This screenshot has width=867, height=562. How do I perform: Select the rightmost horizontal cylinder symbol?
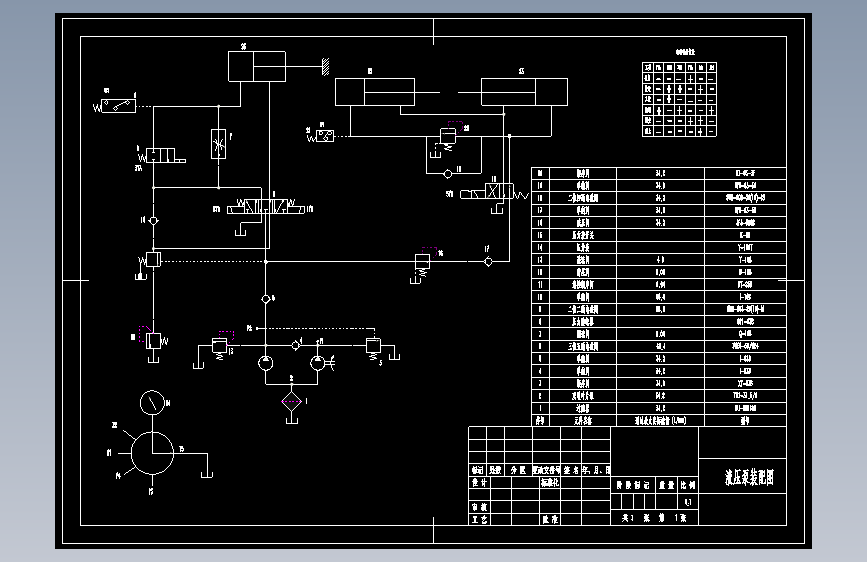524,92
